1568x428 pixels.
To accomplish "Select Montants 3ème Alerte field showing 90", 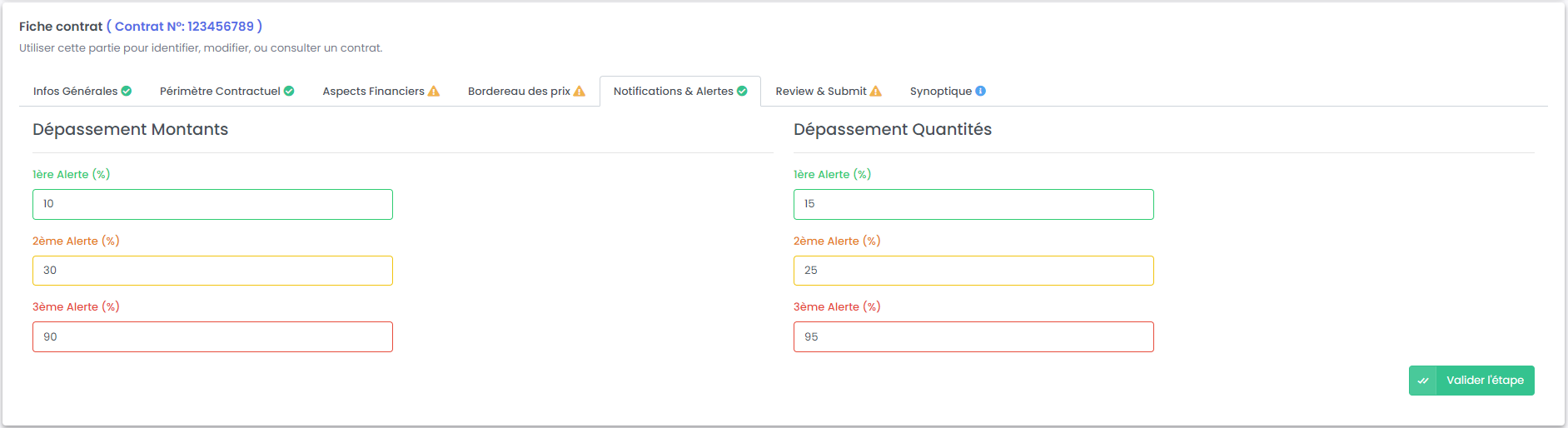I will [x=212, y=337].
